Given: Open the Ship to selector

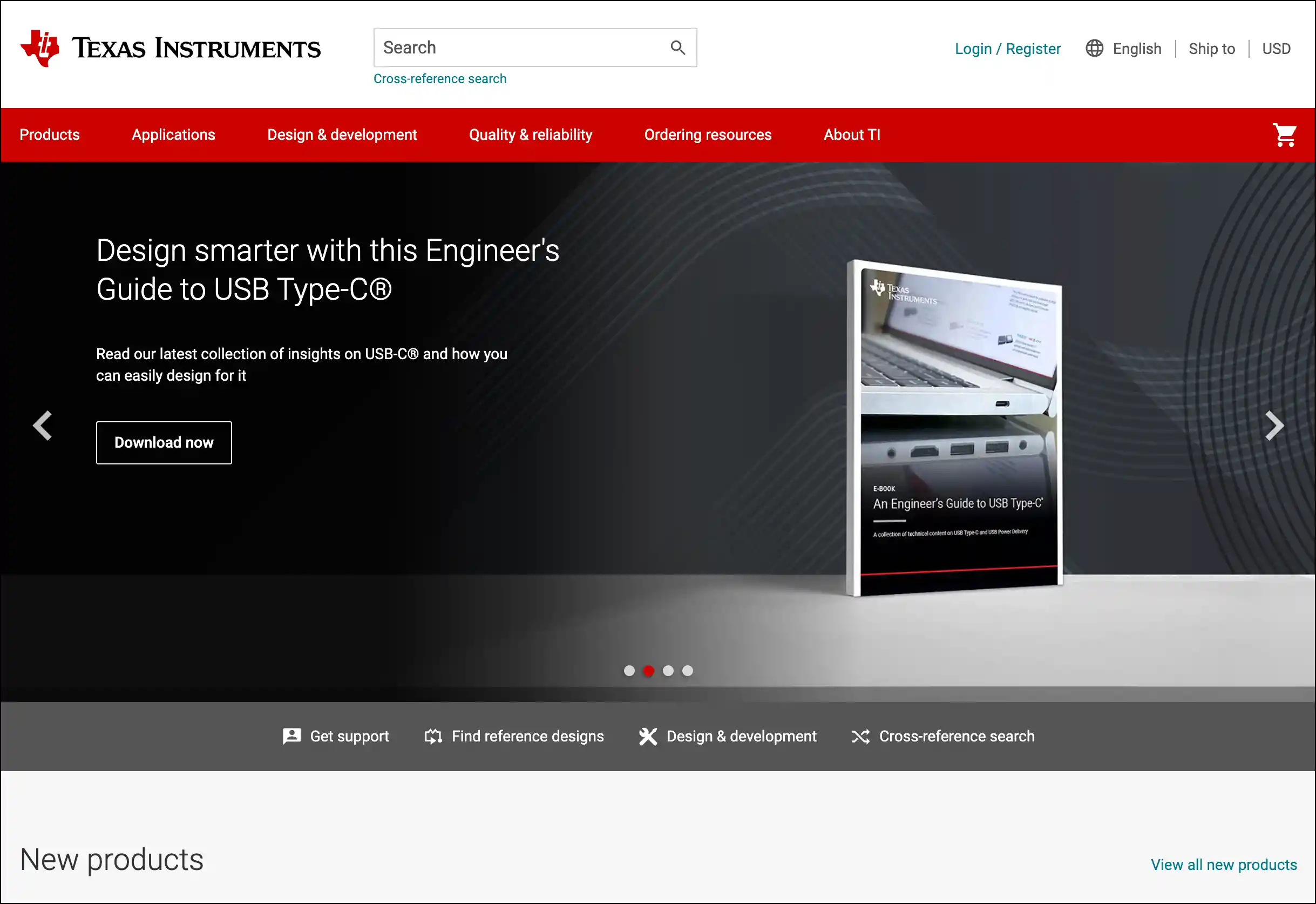Looking at the screenshot, I should [1211, 49].
